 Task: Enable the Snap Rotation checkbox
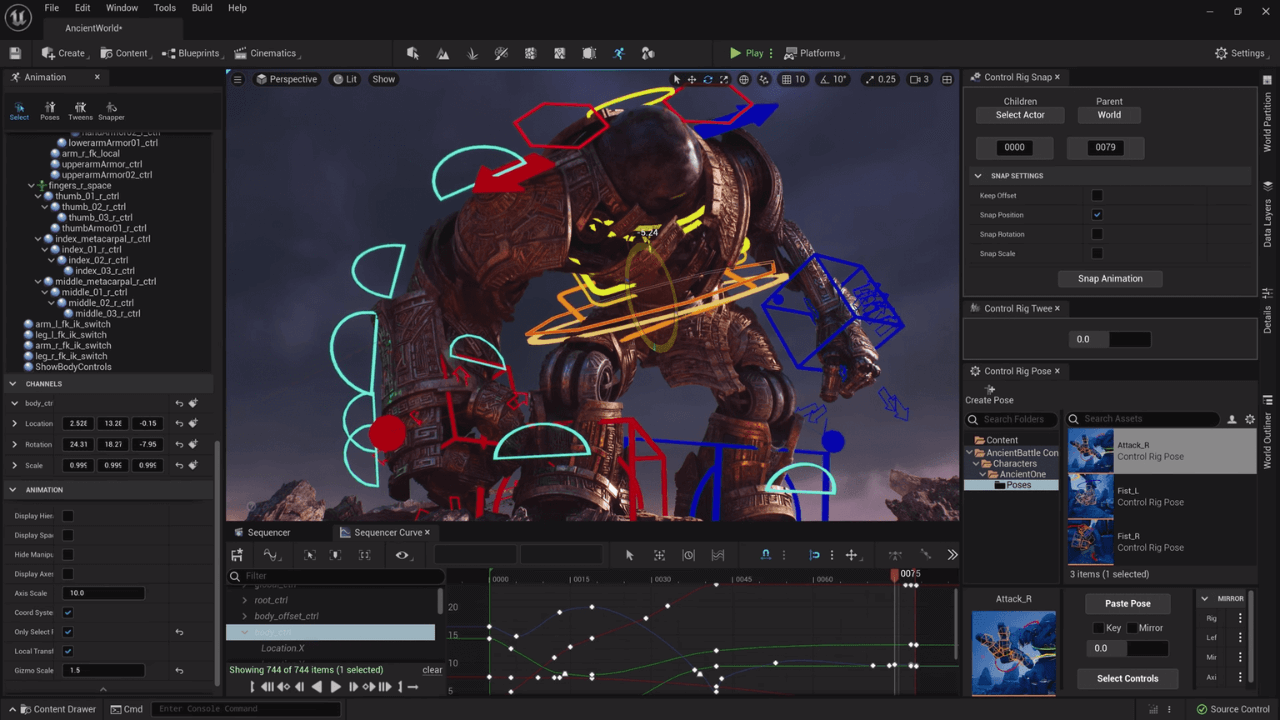[x=1097, y=233]
